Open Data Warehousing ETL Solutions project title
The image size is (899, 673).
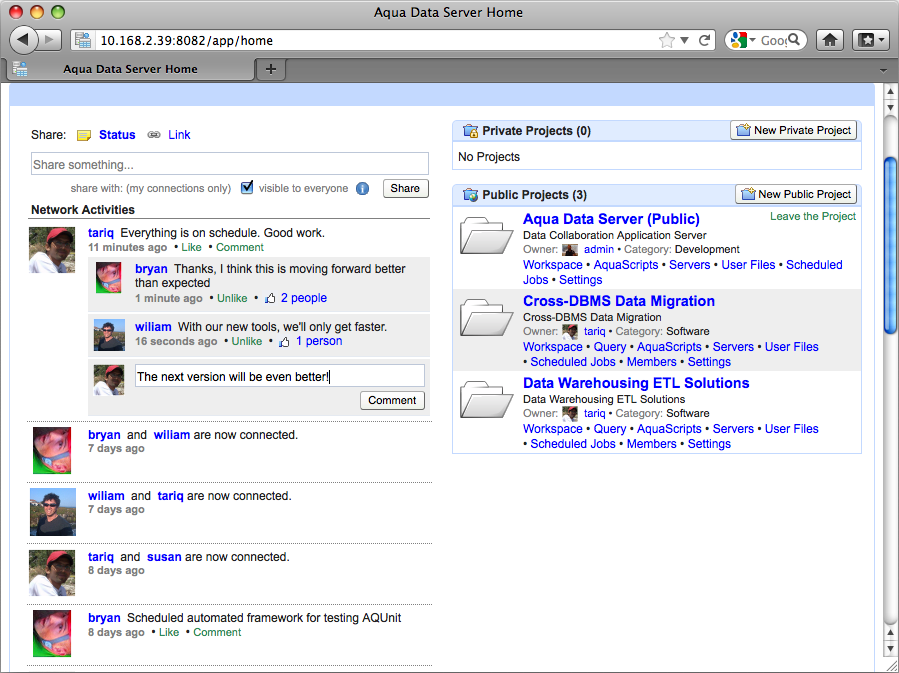click(x=636, y=383)
